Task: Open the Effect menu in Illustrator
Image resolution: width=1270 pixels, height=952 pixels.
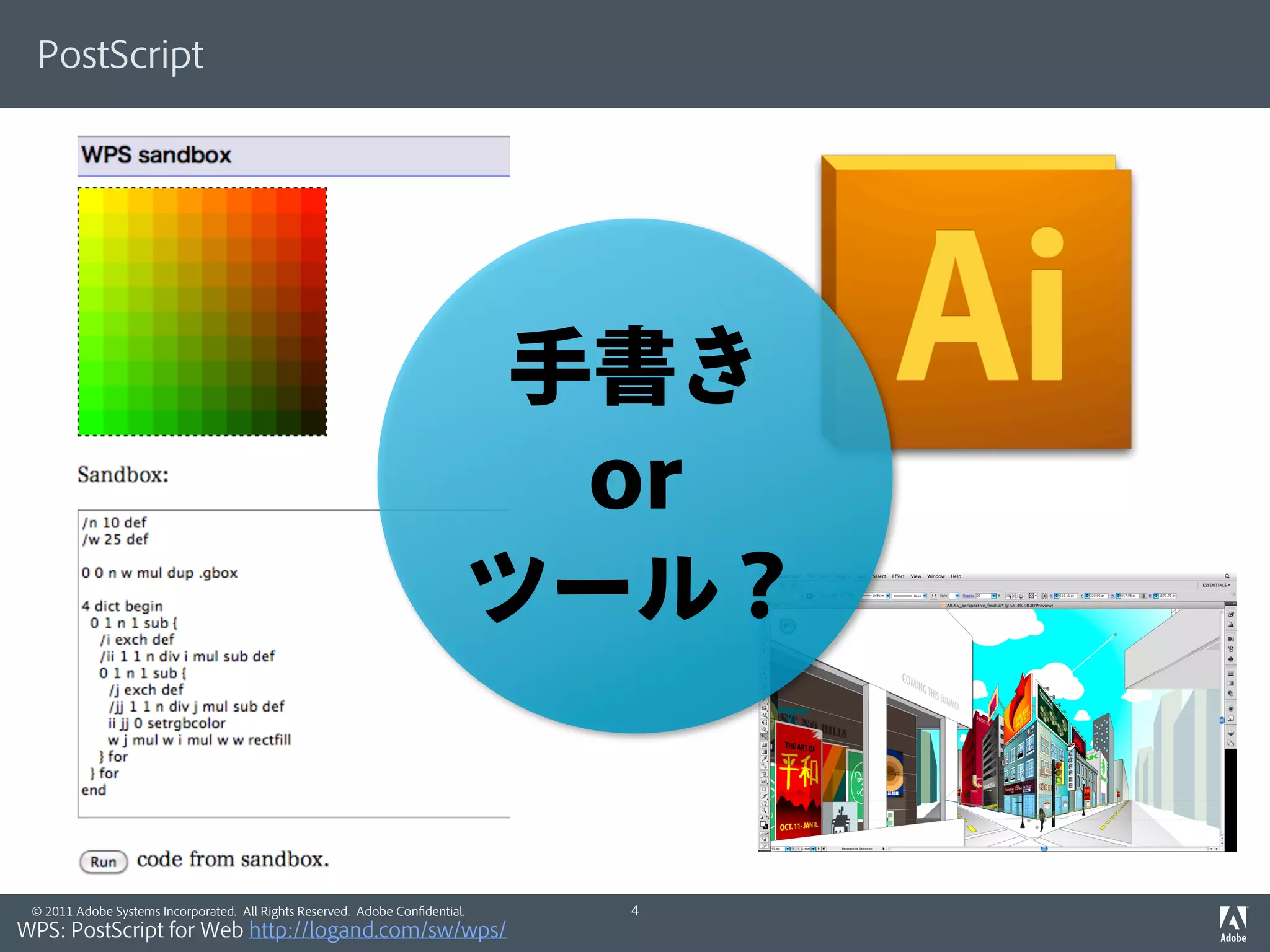Action: 898,576
